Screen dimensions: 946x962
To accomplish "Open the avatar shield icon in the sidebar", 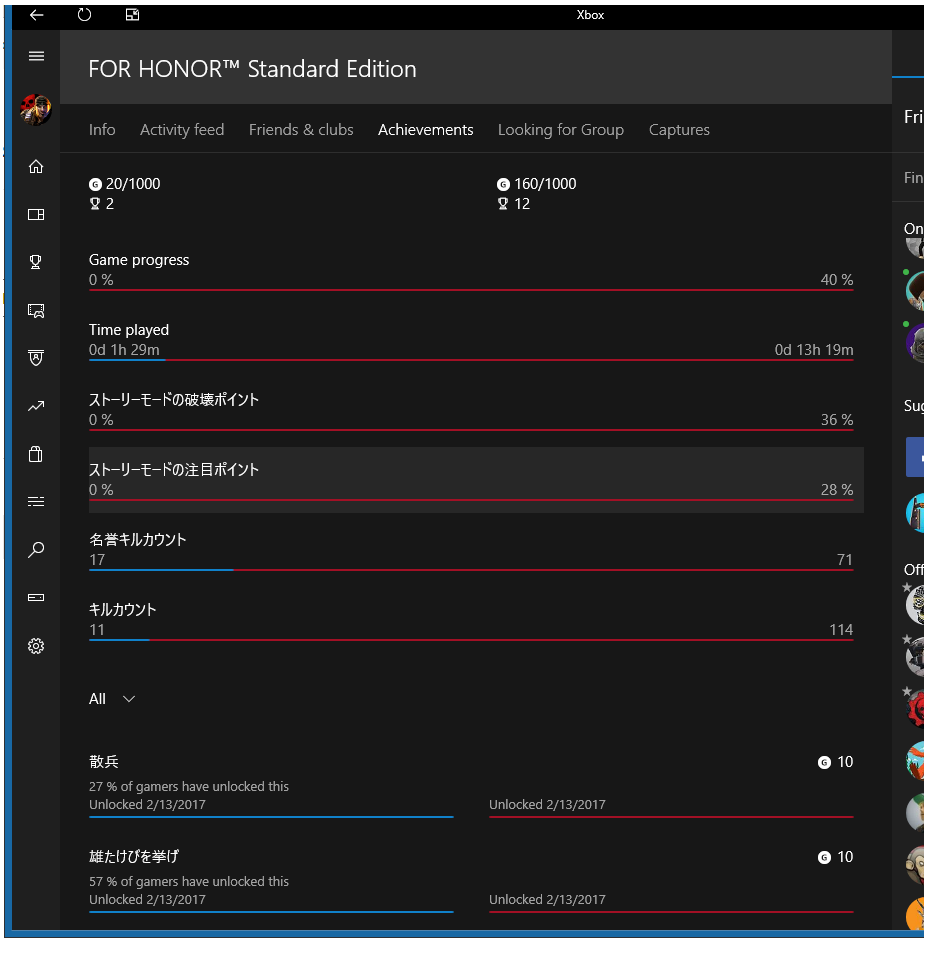I will point(36,357).
